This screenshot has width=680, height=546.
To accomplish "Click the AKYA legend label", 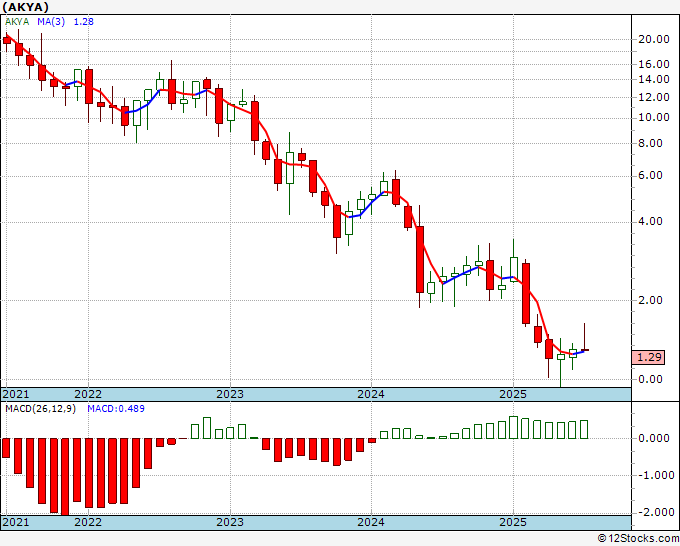I will (x=17, y=22).
